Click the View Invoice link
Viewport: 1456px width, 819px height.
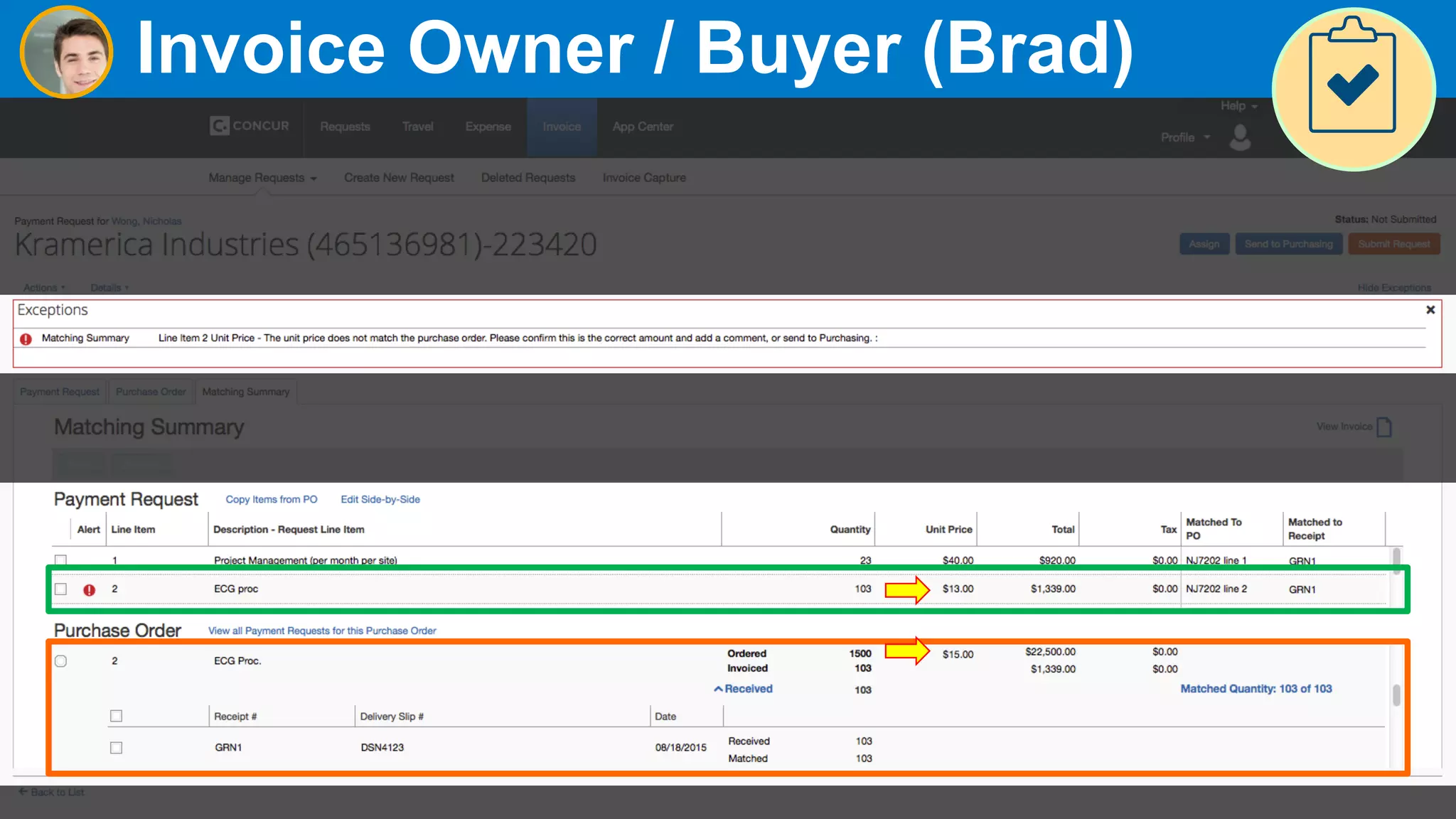[1344, 427]
